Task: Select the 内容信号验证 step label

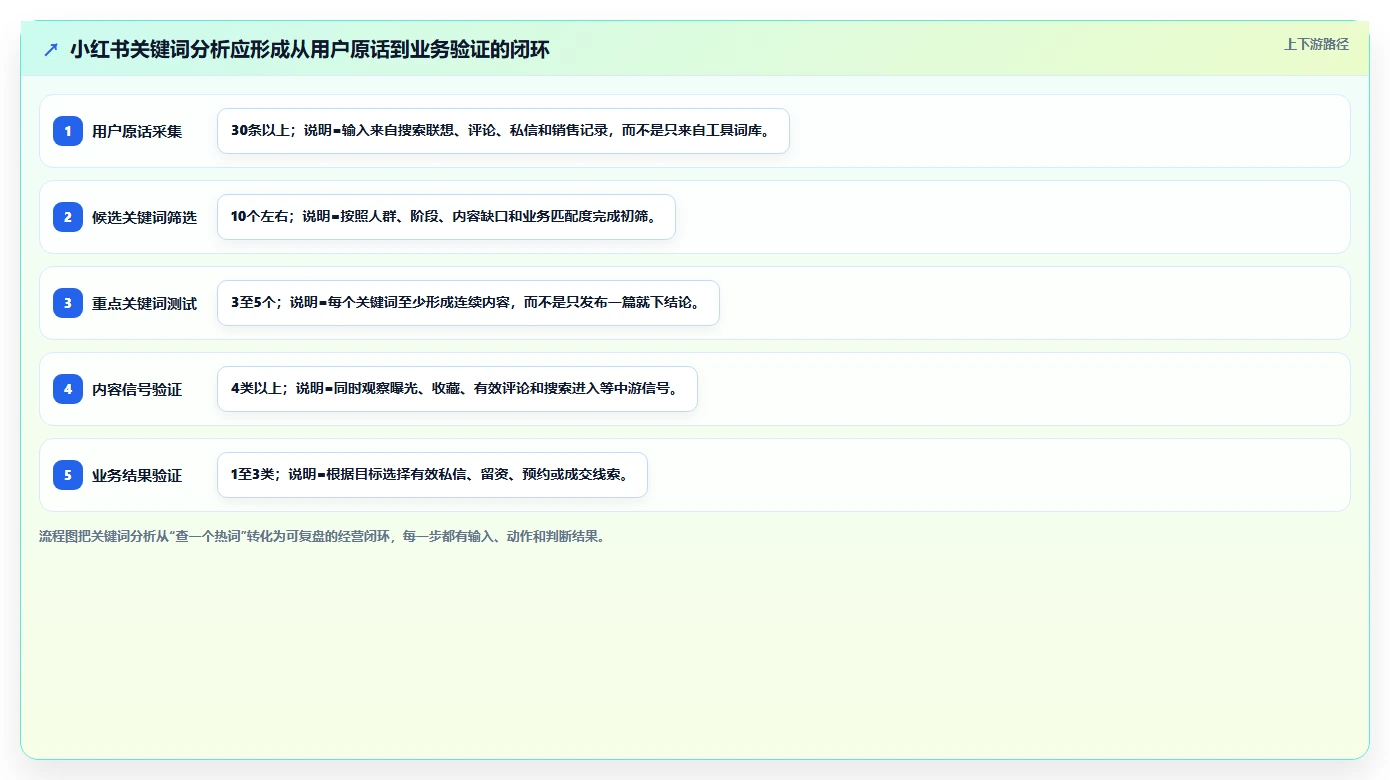Action: coord(137,389)
